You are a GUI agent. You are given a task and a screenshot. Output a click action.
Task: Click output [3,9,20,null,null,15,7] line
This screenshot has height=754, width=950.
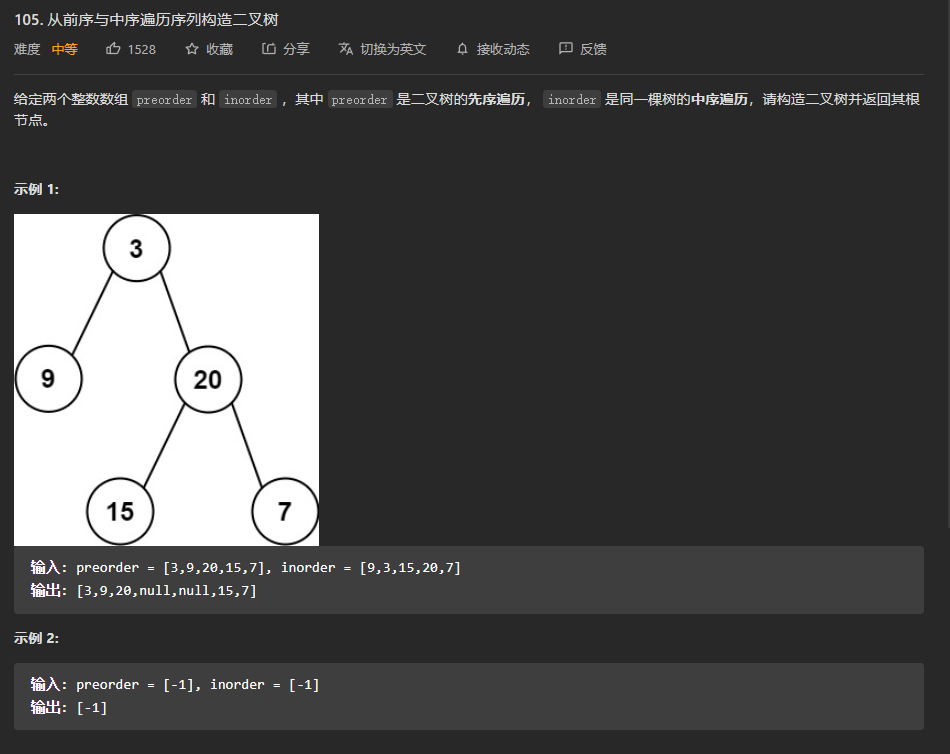(144, 590)
